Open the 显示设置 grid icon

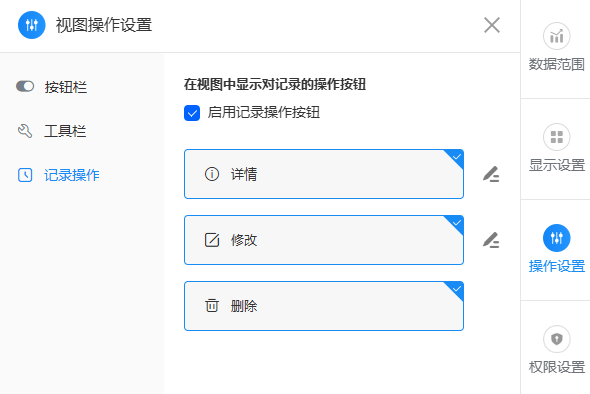tap(557, 137)
